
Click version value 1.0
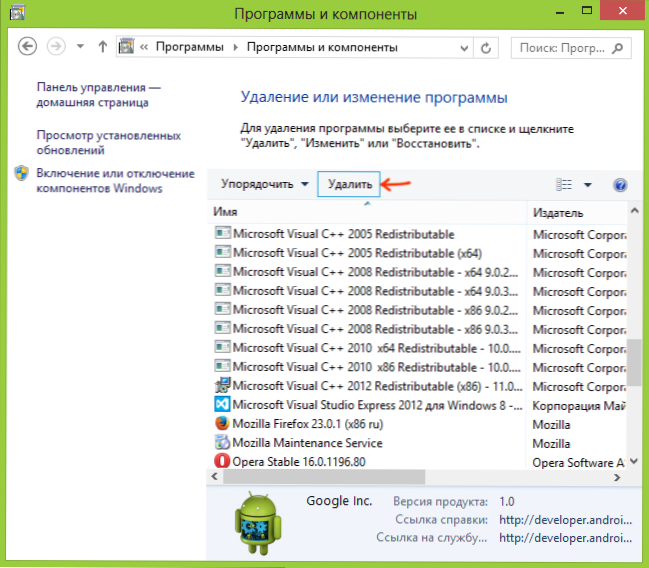[507, 501]
